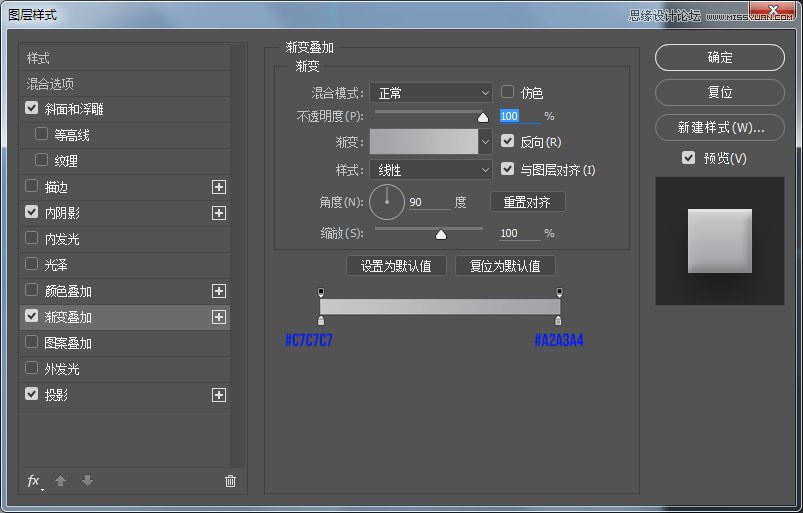Click the opacity value field showing 100
This screenshot has height=513, width=803.
(519, 116)
